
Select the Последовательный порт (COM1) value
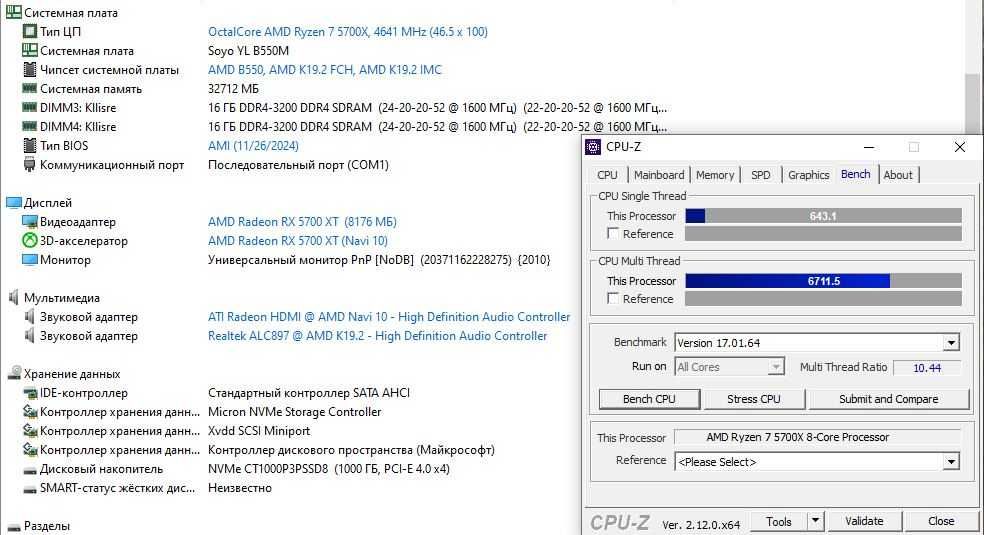point(298,165)
